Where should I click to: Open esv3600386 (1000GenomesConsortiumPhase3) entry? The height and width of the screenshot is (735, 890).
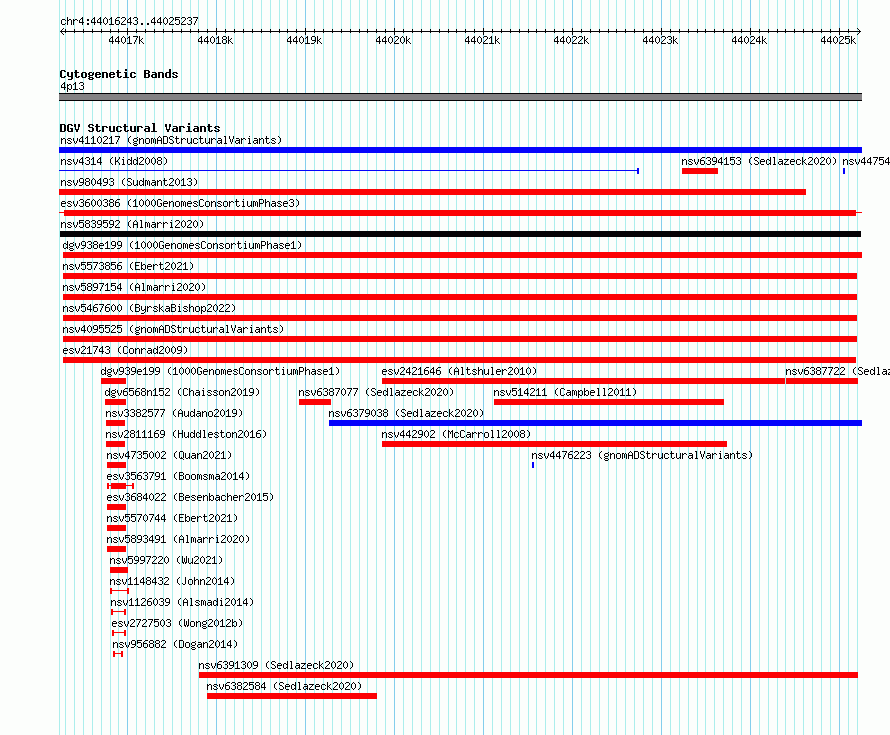(180, 203)
